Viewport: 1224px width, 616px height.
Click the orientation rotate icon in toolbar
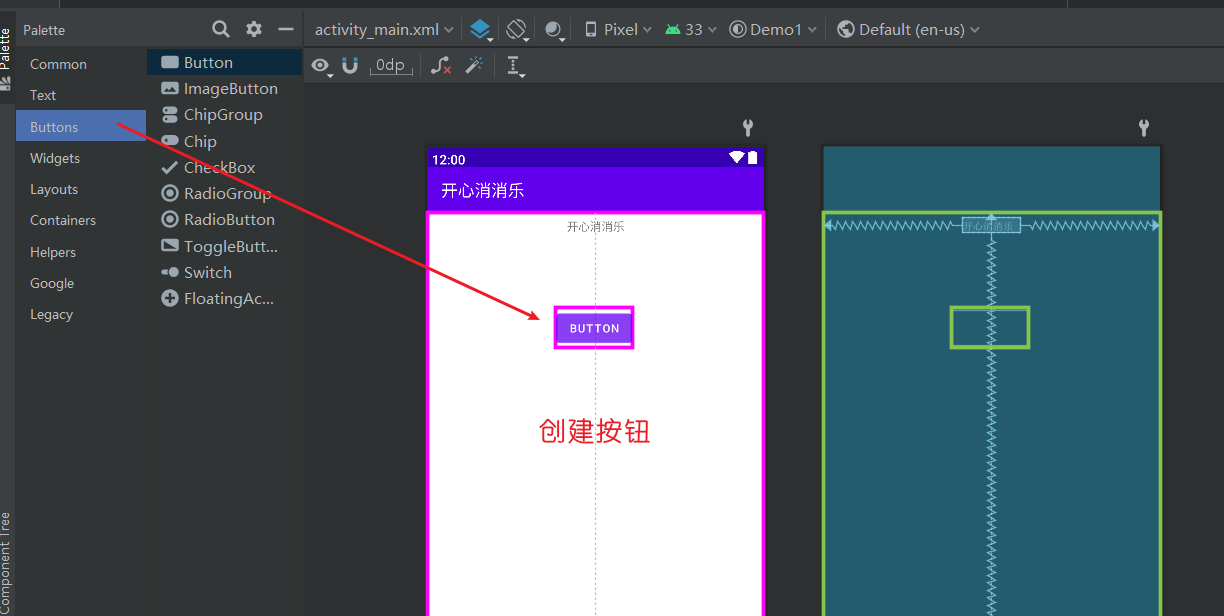[x=517, y=29]
